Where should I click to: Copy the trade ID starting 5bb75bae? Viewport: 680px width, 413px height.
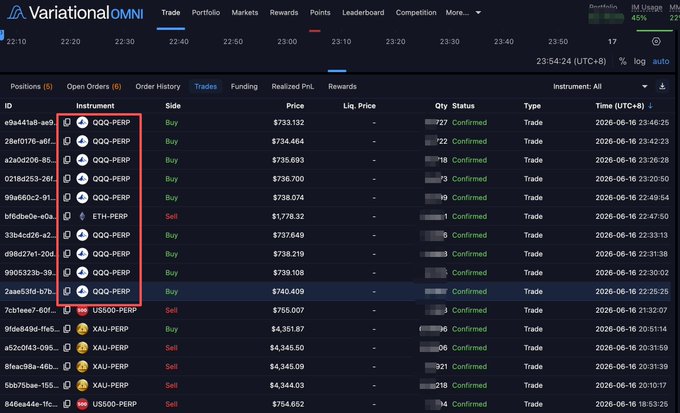pyautogui.click(x=67, y=385)
